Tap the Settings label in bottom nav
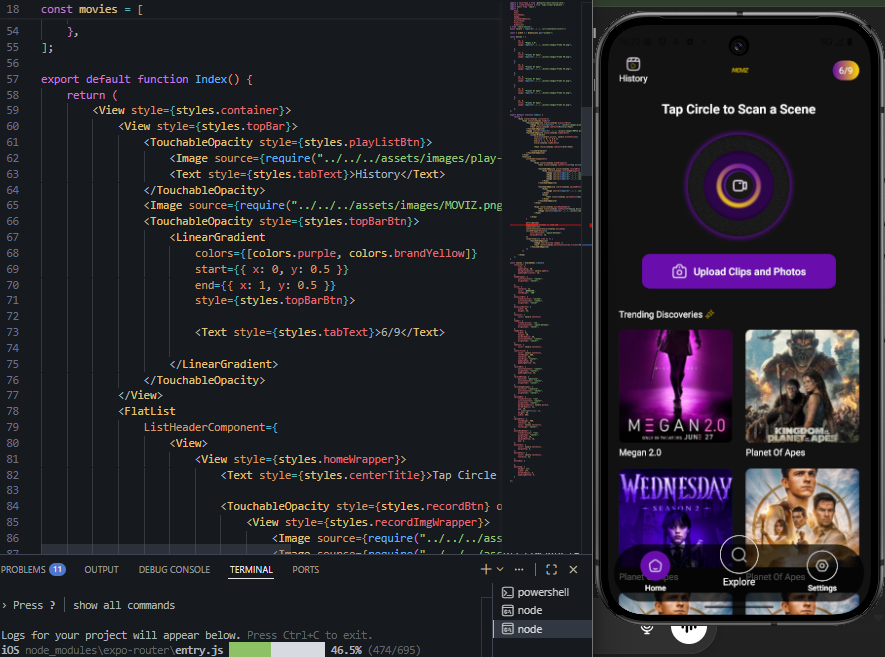Viewport: 885px width, 657px height. (822, 588)
